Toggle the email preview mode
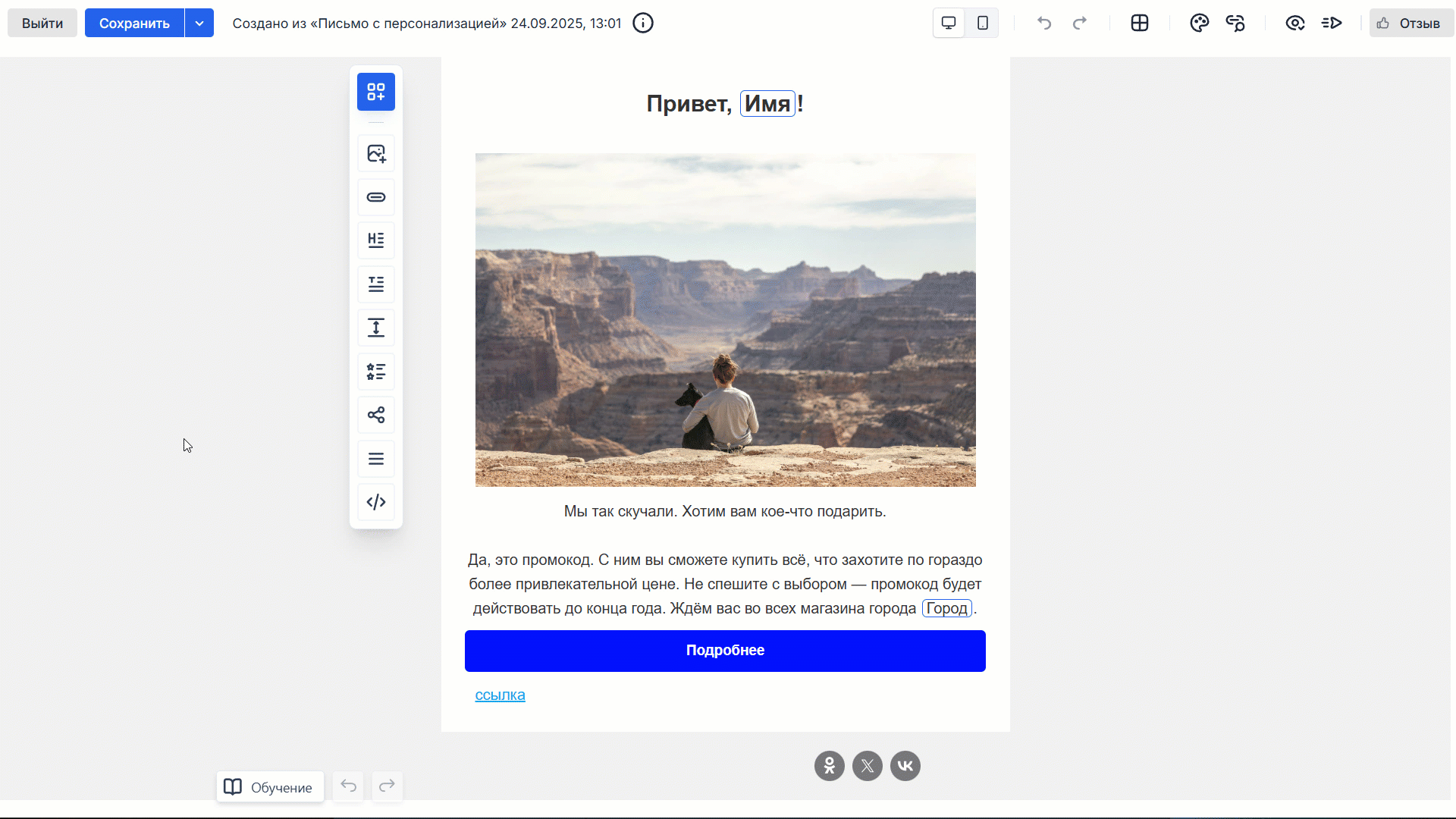The width and height of the screenshot is (1456, 819). point(1295,23)
